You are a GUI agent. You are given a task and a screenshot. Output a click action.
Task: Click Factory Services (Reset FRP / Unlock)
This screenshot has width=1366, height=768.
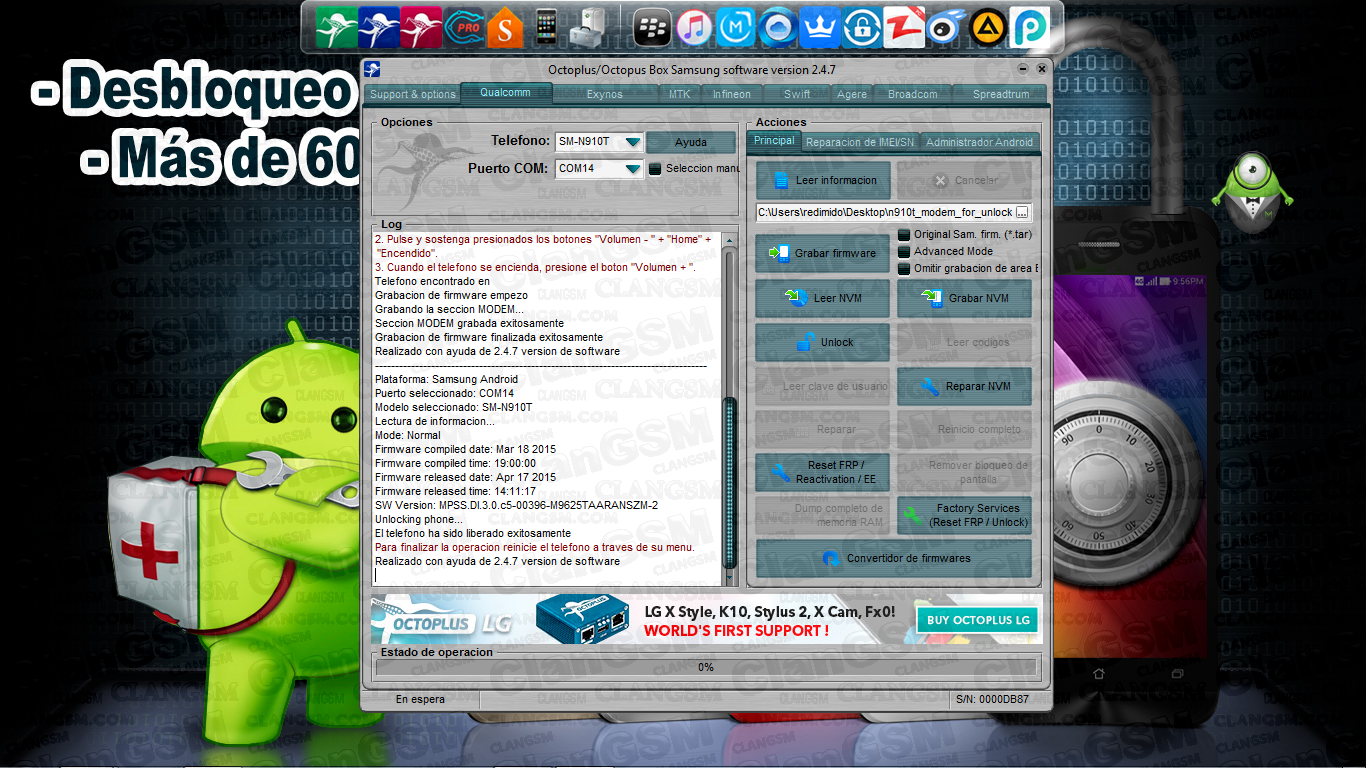pyautogui.click(x=964, y=515)
